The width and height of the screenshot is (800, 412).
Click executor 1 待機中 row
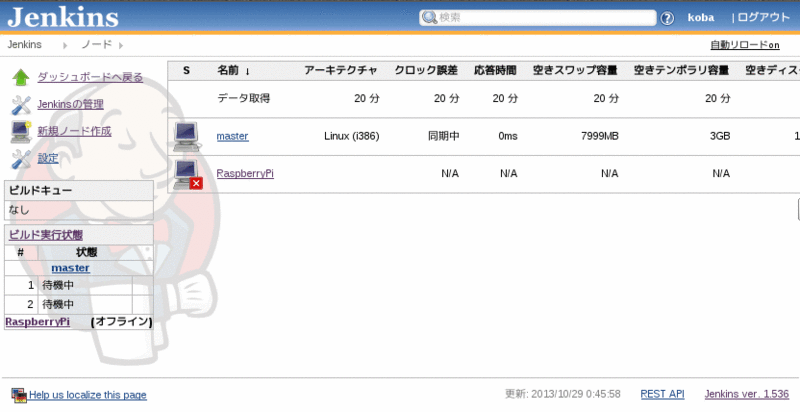pos(79,286)
